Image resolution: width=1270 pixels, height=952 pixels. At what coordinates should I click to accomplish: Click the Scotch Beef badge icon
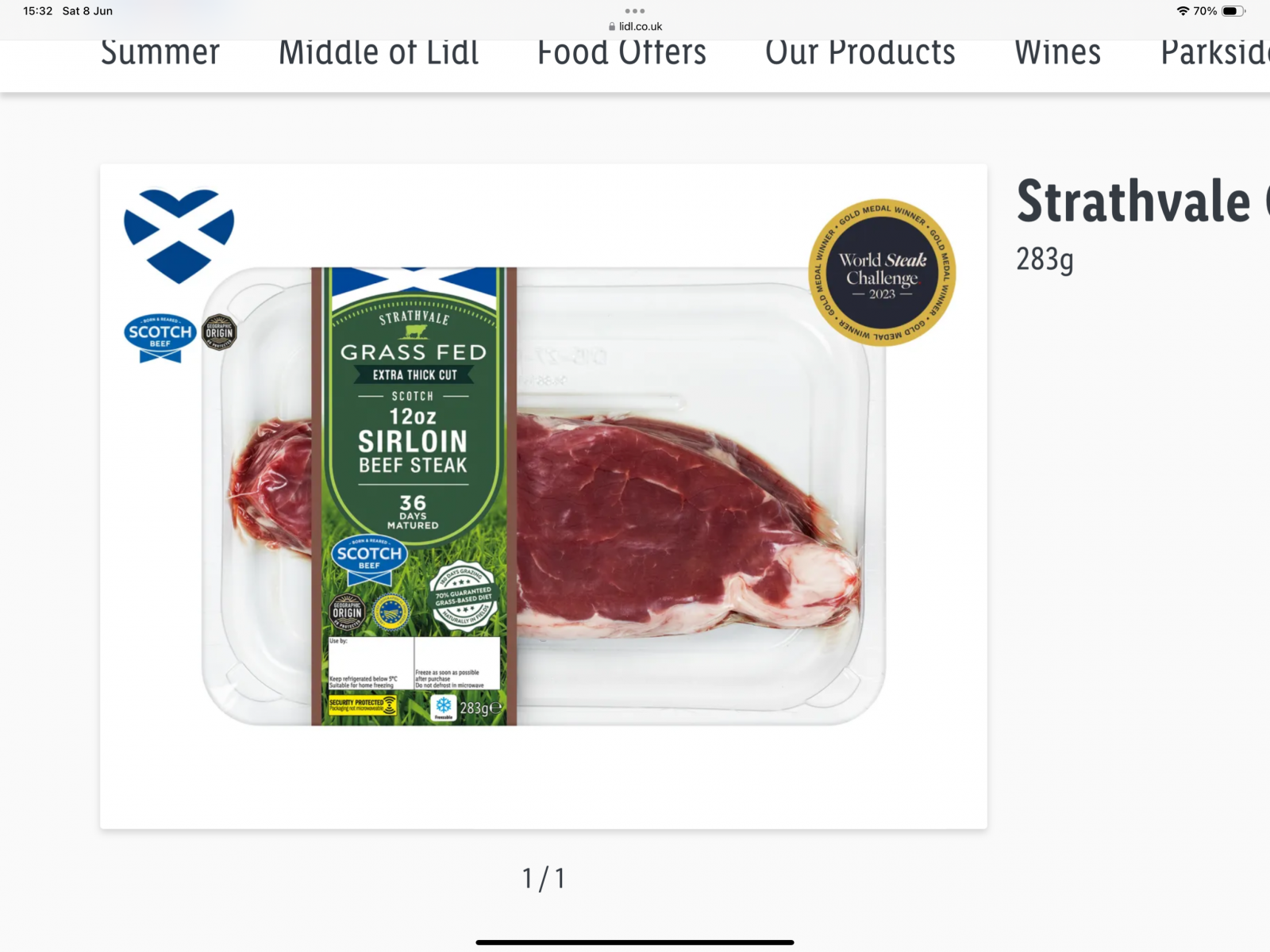click(160, 338)
